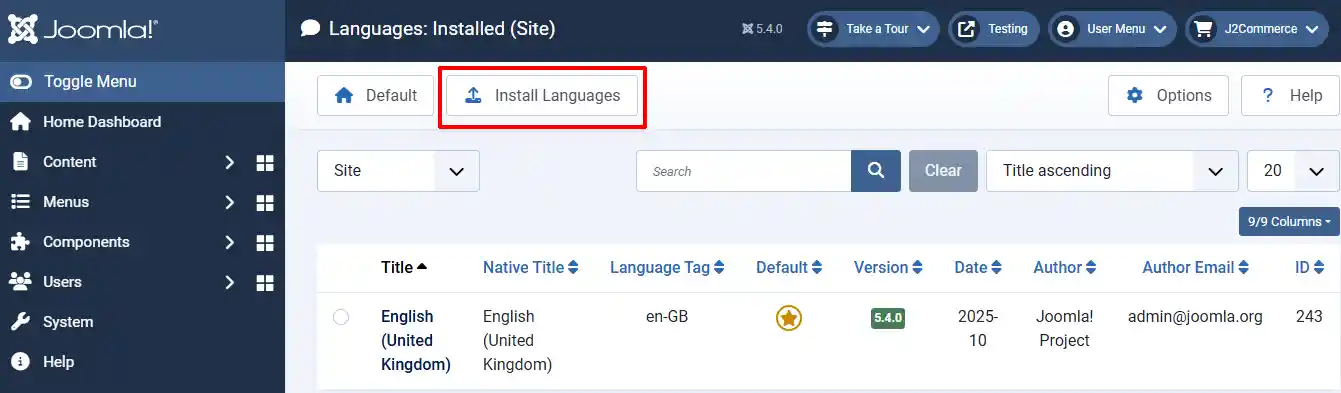The height and width of the screenshot is (393, 1341).
Task: Open the Content dashboard grid icon
Action: [265, 162]
